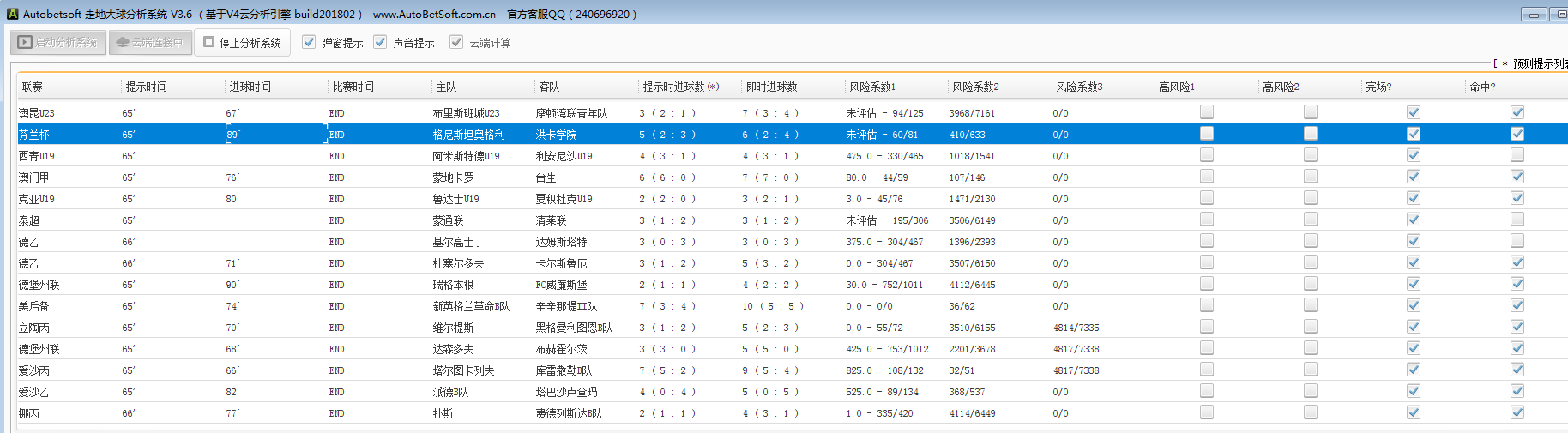Minimize the Autobetsoft window
Screen dimensions: 1568x433
[1533, 14]
